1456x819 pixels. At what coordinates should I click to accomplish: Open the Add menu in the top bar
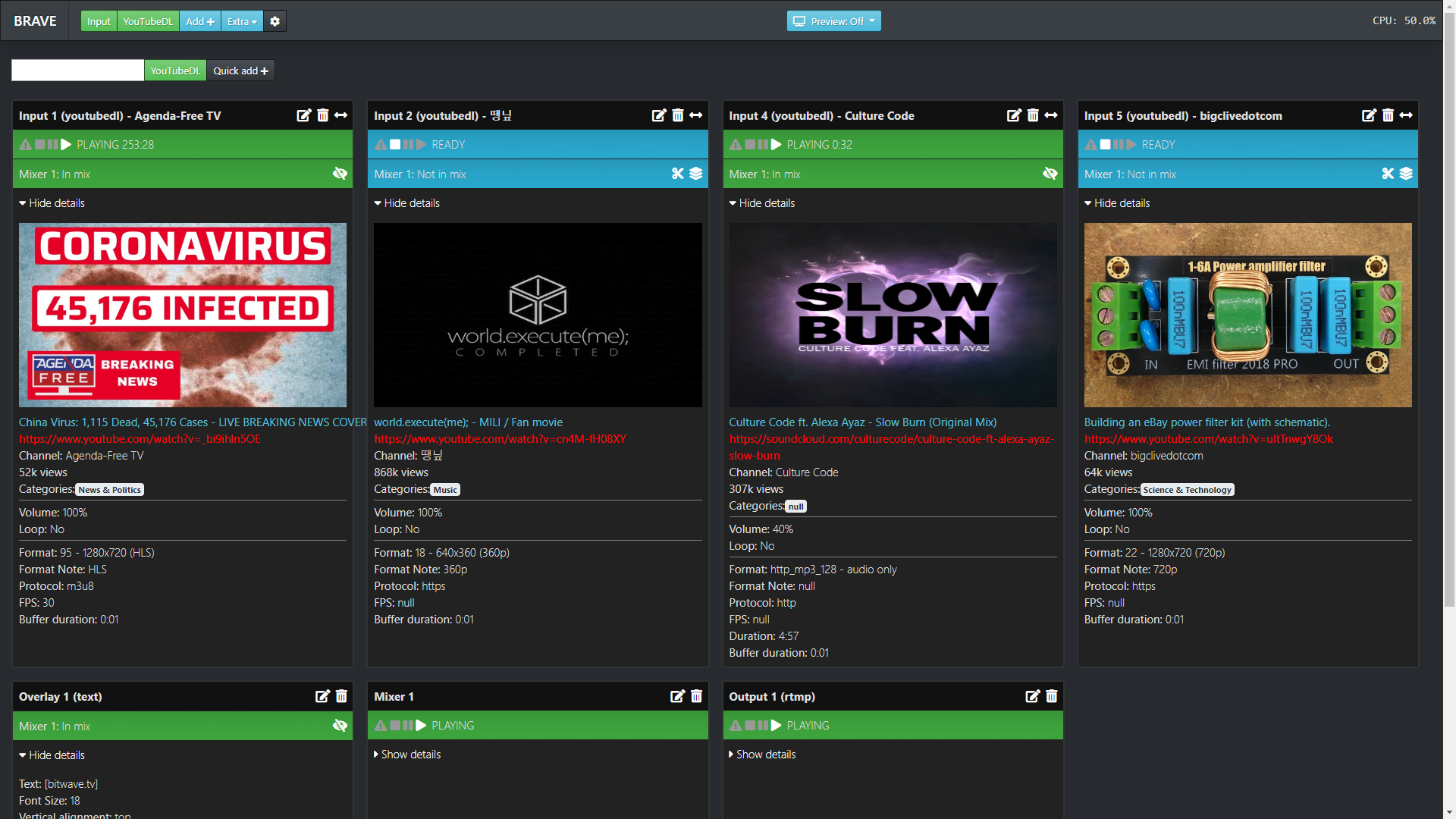click(199, 21)
